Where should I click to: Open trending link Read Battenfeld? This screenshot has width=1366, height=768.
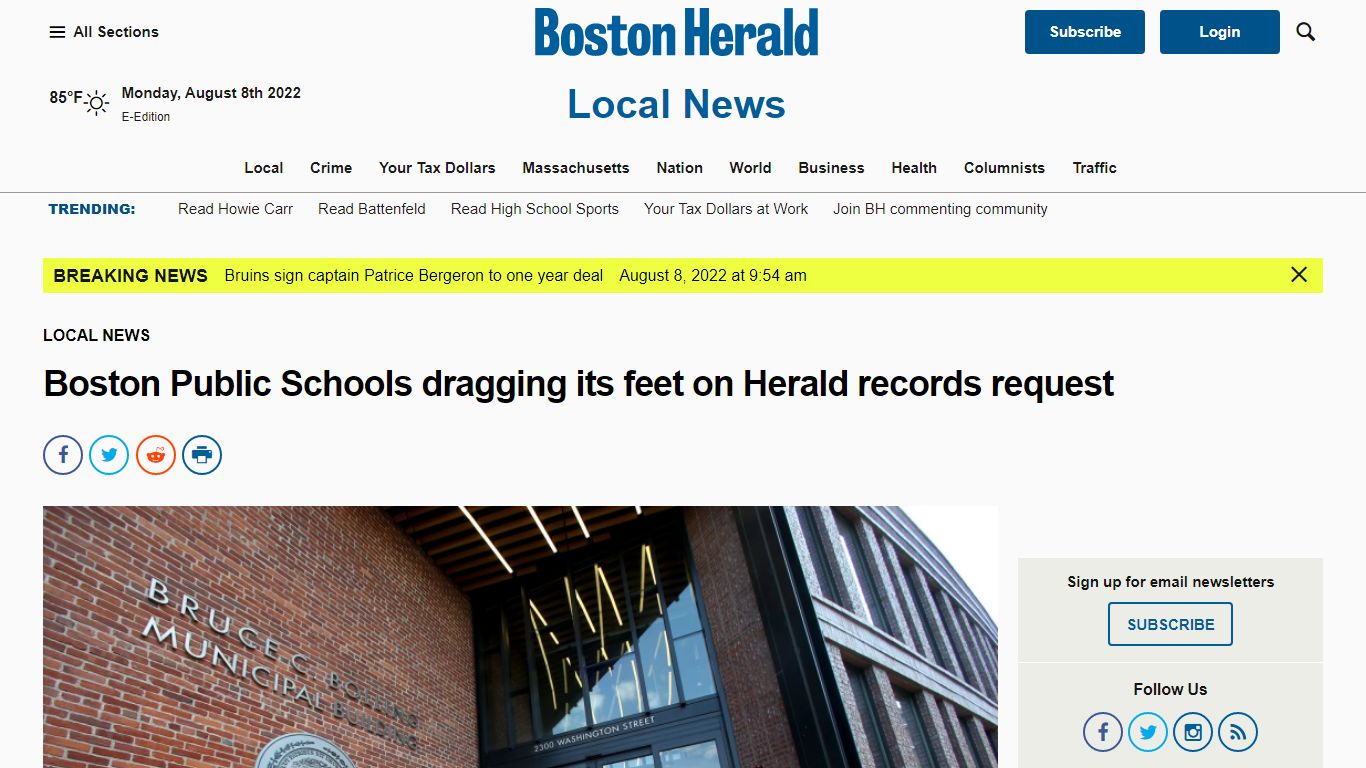click(x=372, y=209)
